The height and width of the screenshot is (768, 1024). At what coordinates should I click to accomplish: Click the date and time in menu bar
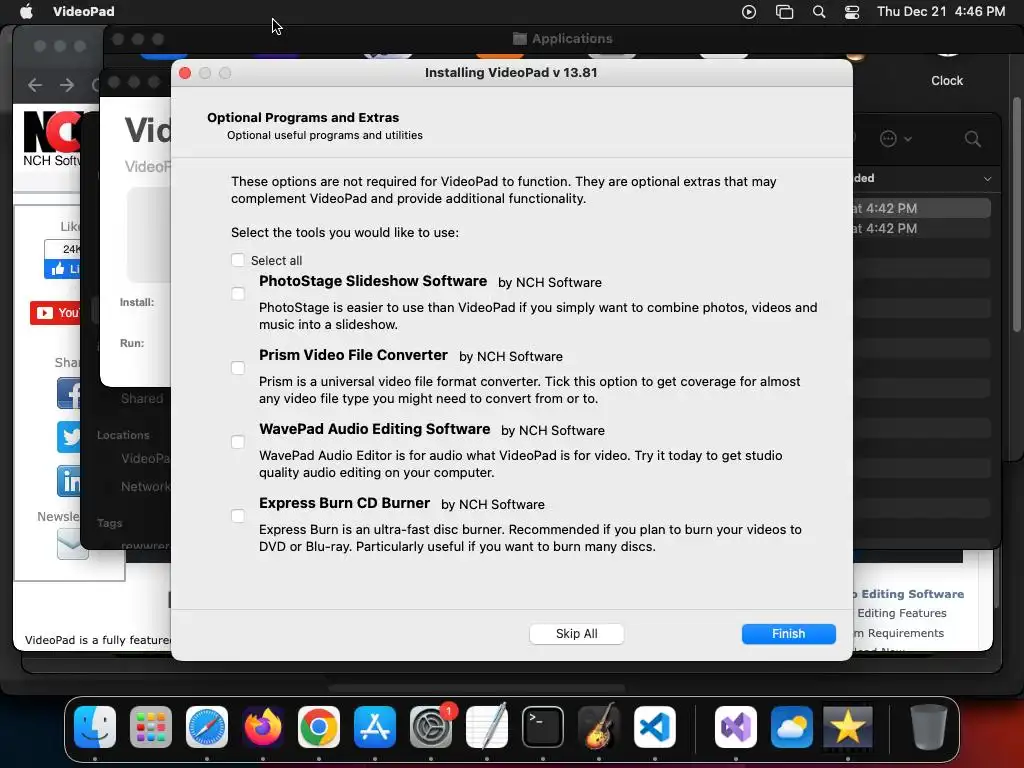[x=940, y=11]
